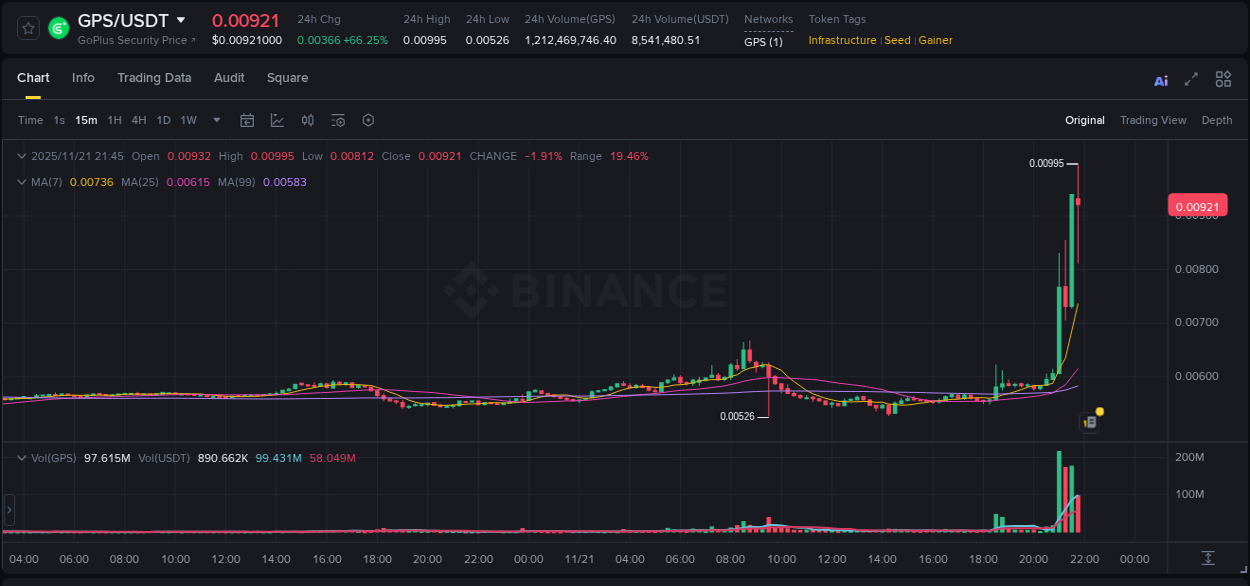The height and width of the screenshot is (586, 1250).
Task: Open the extra intervals dropdown after 1W
Action: coord(216,120)
